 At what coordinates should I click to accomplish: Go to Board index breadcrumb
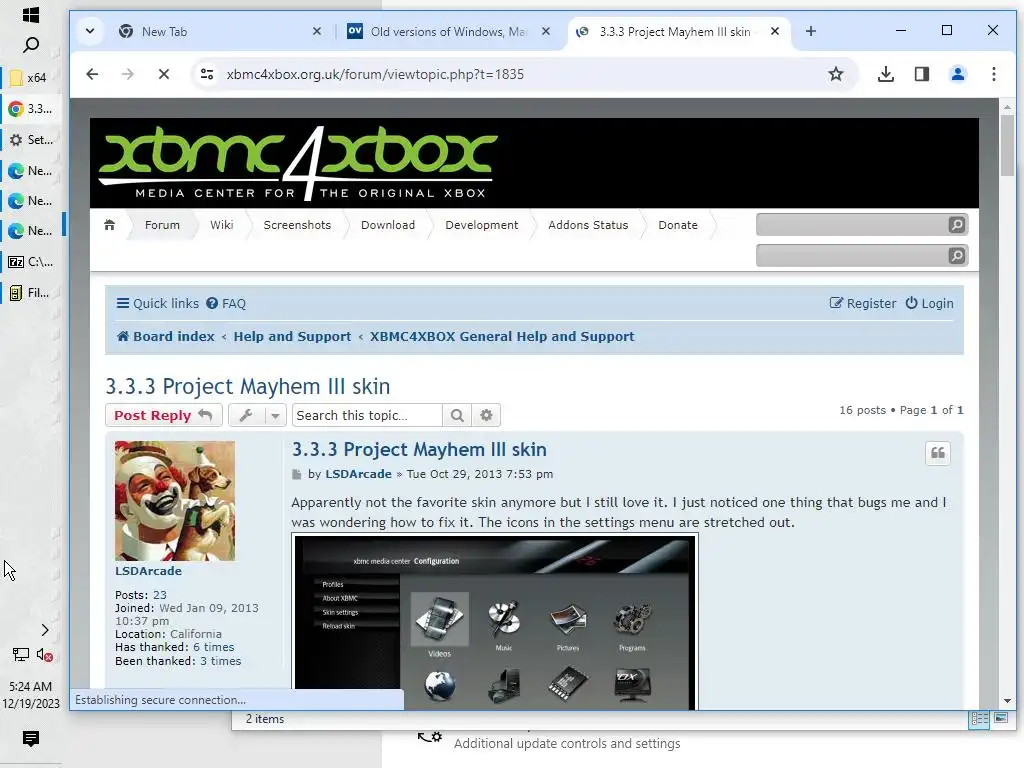pos(165,337)
